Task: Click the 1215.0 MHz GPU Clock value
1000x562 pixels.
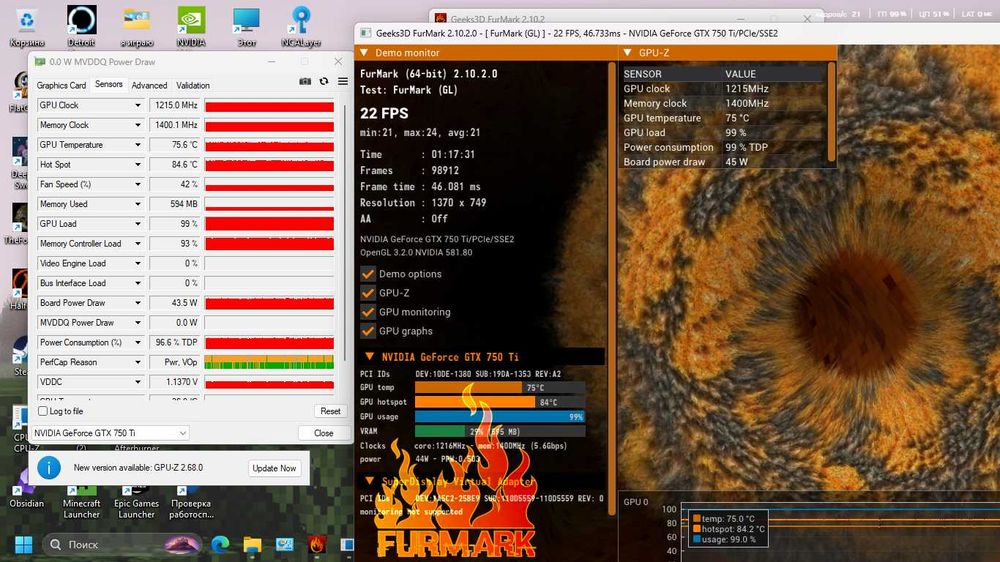Action: (x=175, y=105)
